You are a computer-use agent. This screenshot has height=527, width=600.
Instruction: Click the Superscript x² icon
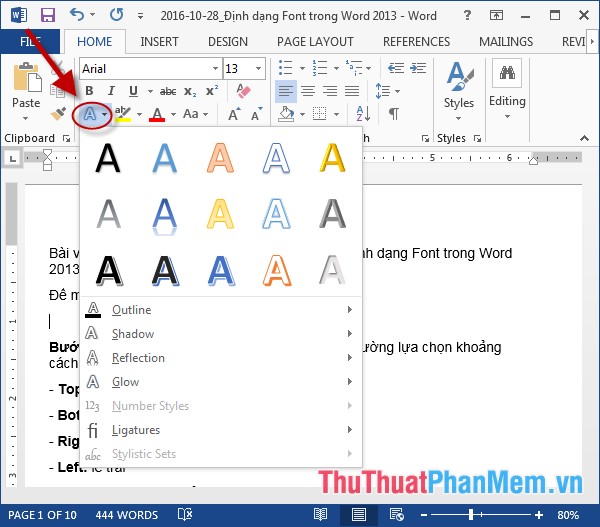(x=212, y=91)
